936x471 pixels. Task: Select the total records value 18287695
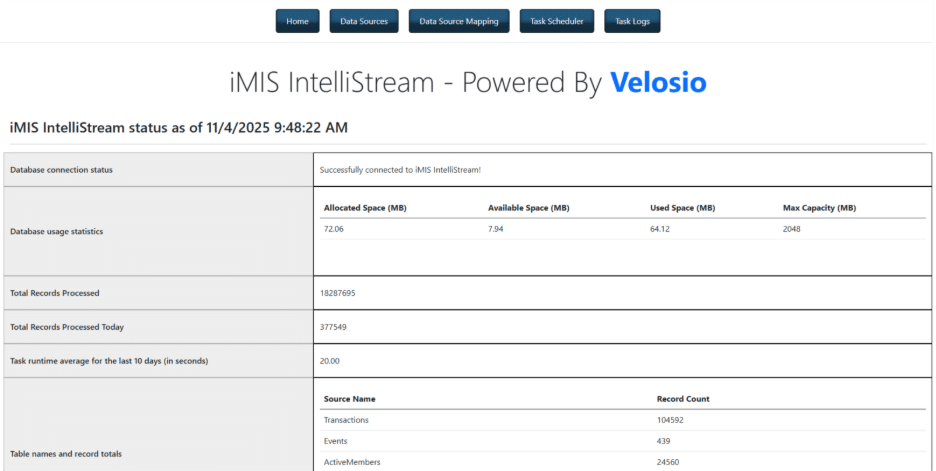[x=338, y=293]
